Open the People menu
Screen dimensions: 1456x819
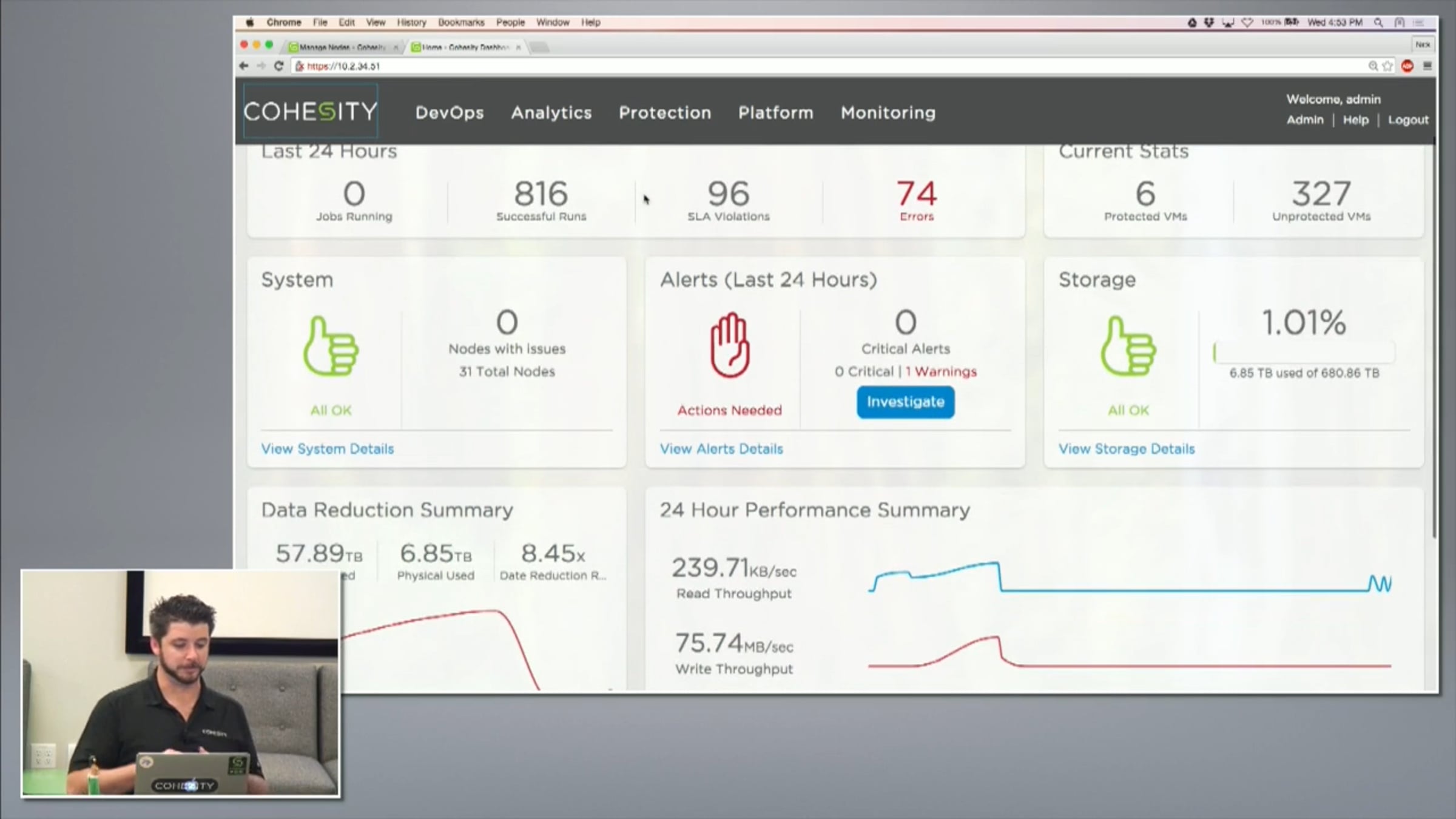click(510, 22)
